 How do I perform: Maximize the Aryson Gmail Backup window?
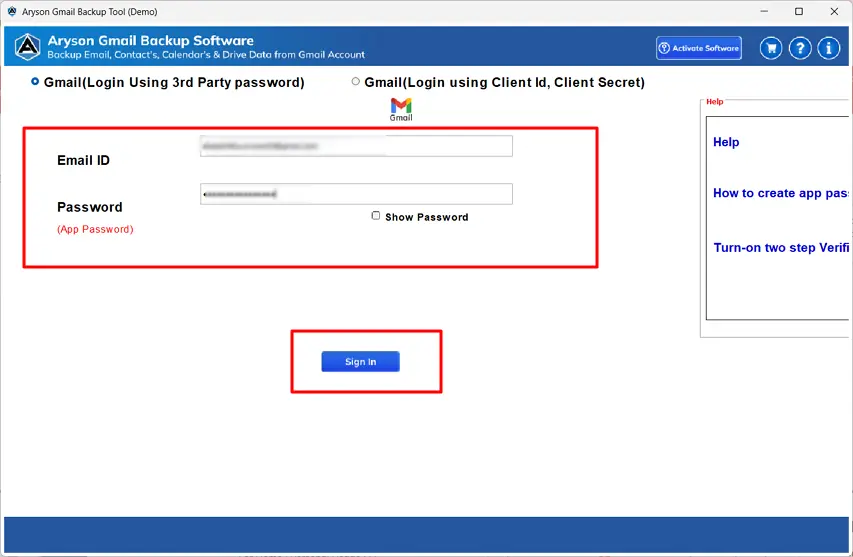pyautogui.click(x=799, y=11)
